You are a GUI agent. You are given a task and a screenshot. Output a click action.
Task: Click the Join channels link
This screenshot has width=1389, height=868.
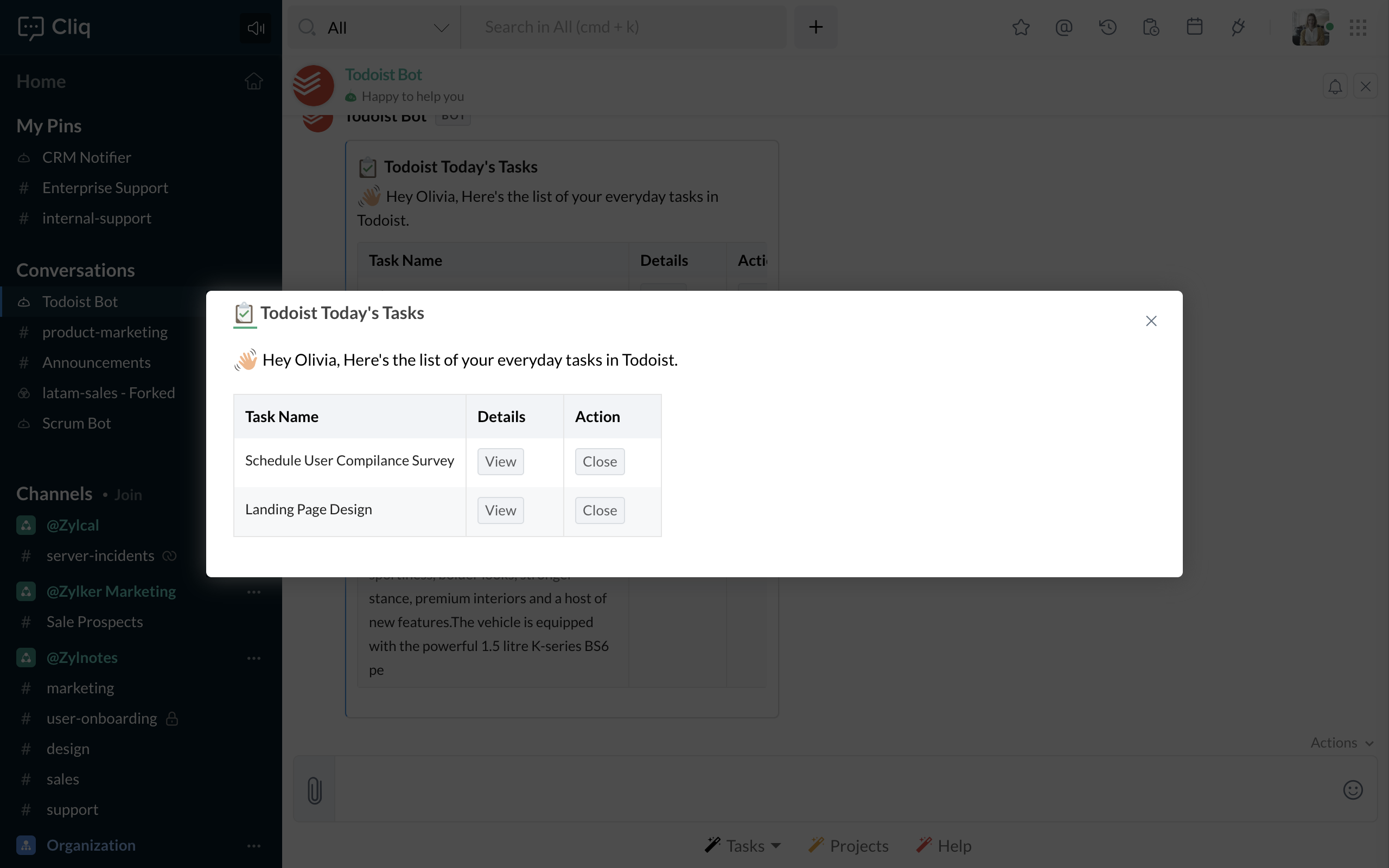128,495
